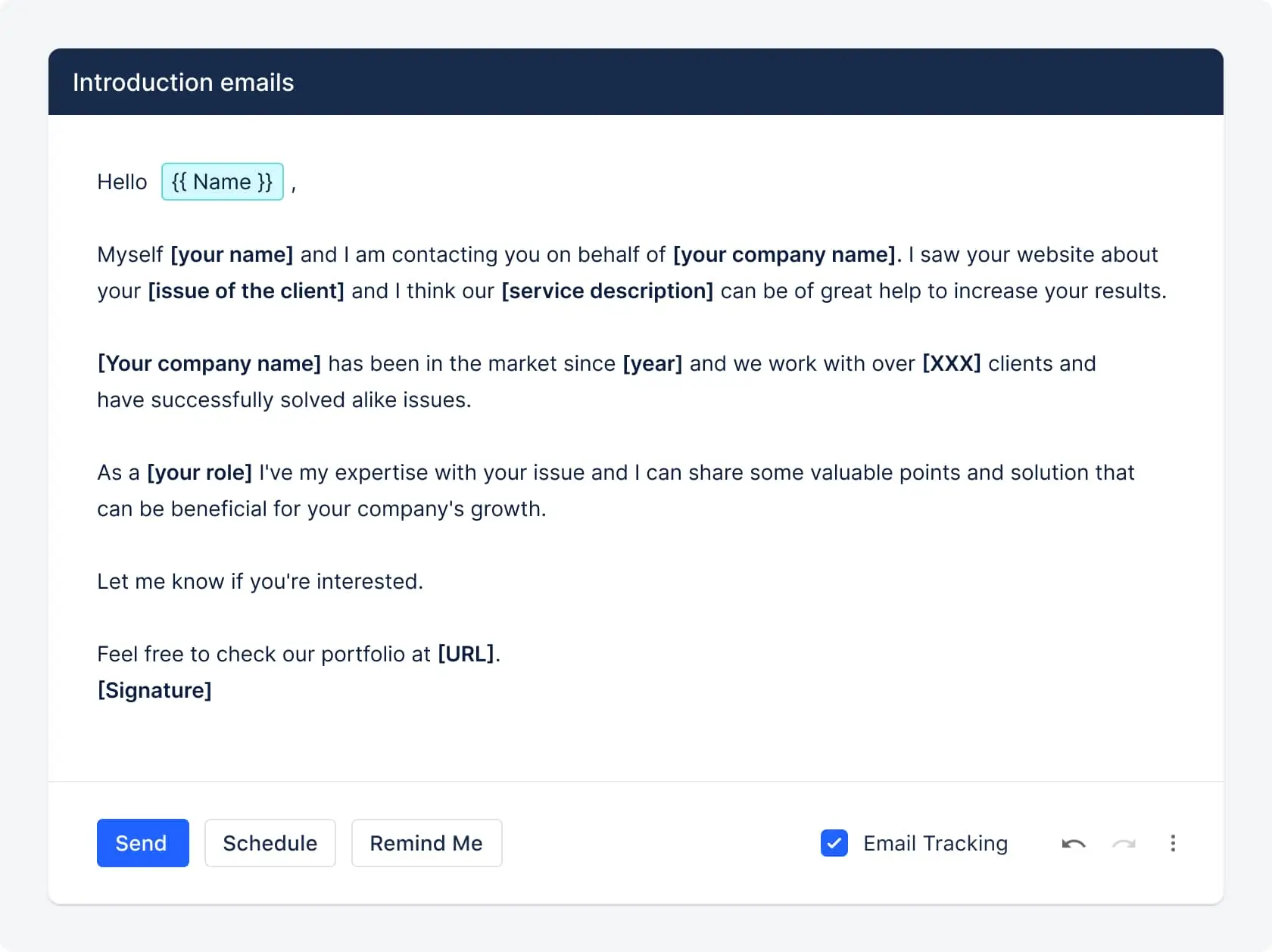The height and width of the screenshot is (952, 1272).
Task: Disable the Email Tracking checkbox
Action: click(834, 843)
